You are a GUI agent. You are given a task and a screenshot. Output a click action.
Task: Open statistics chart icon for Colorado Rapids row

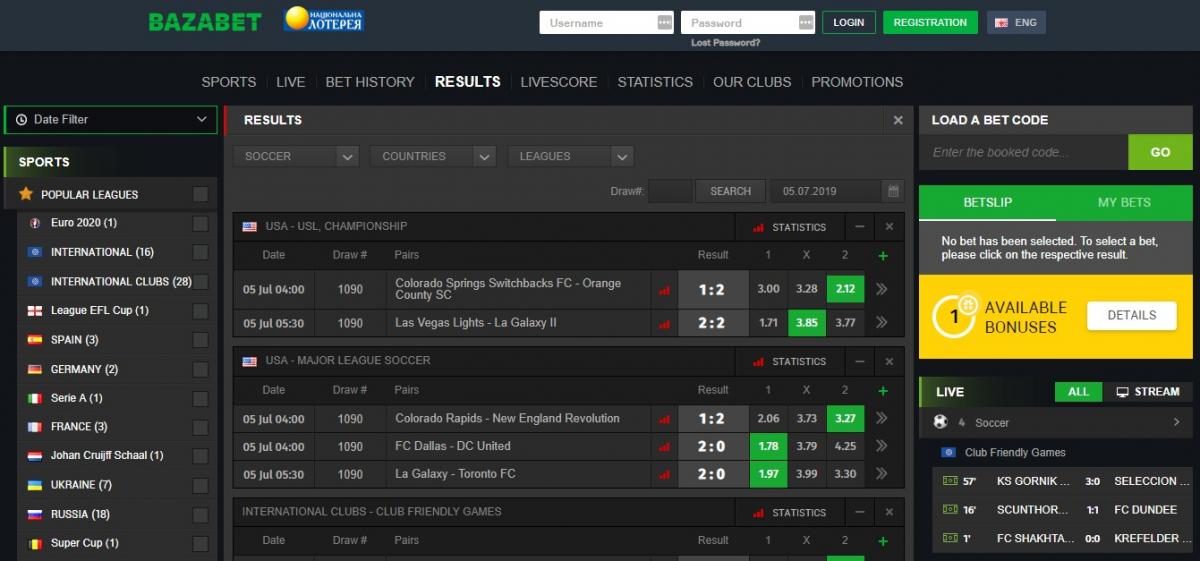[664, 419]
